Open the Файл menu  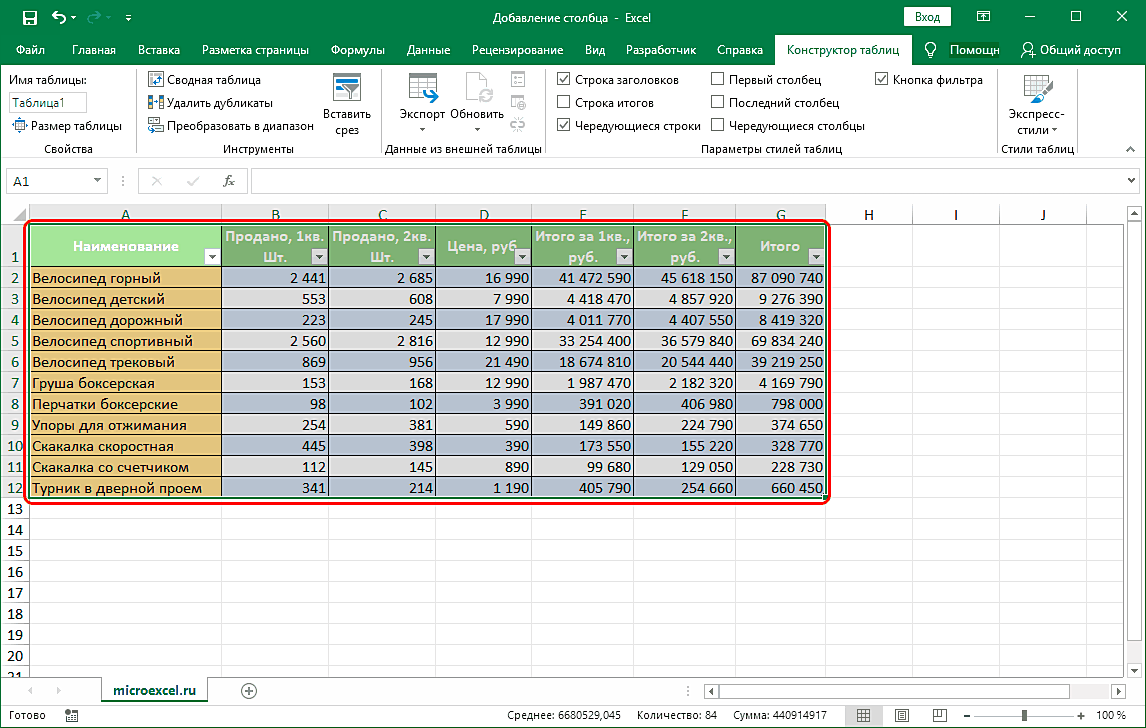pyautogui.click(x=30, y=50)
